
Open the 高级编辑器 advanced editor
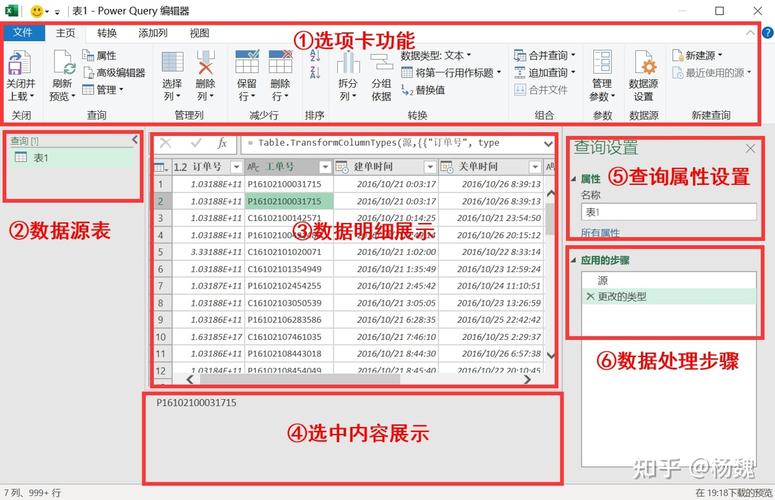tap(114, 73)
